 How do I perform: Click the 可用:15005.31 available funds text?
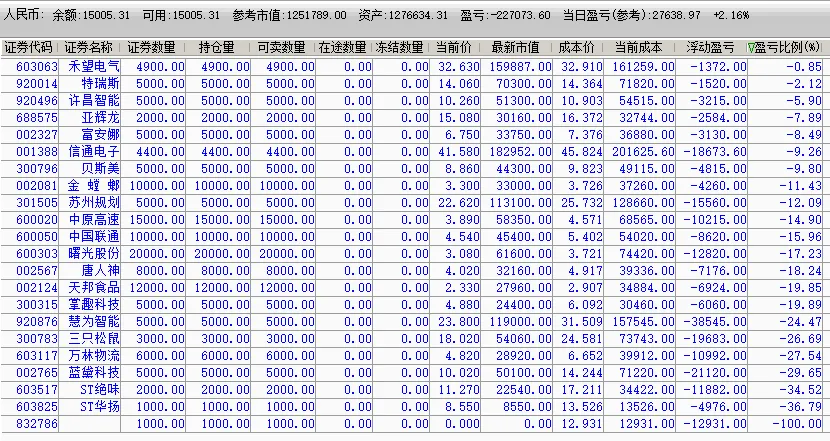pyautogui.click(x=181, y=15)
